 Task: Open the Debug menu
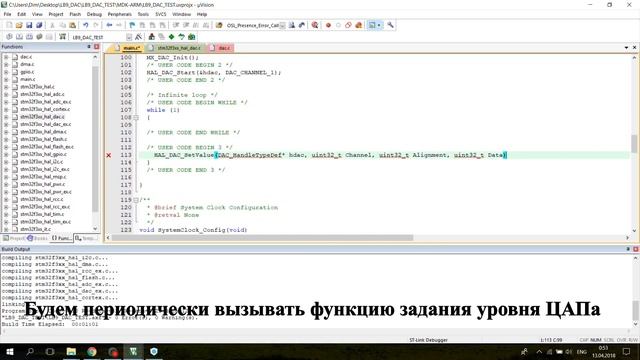[x=94, y=14]
